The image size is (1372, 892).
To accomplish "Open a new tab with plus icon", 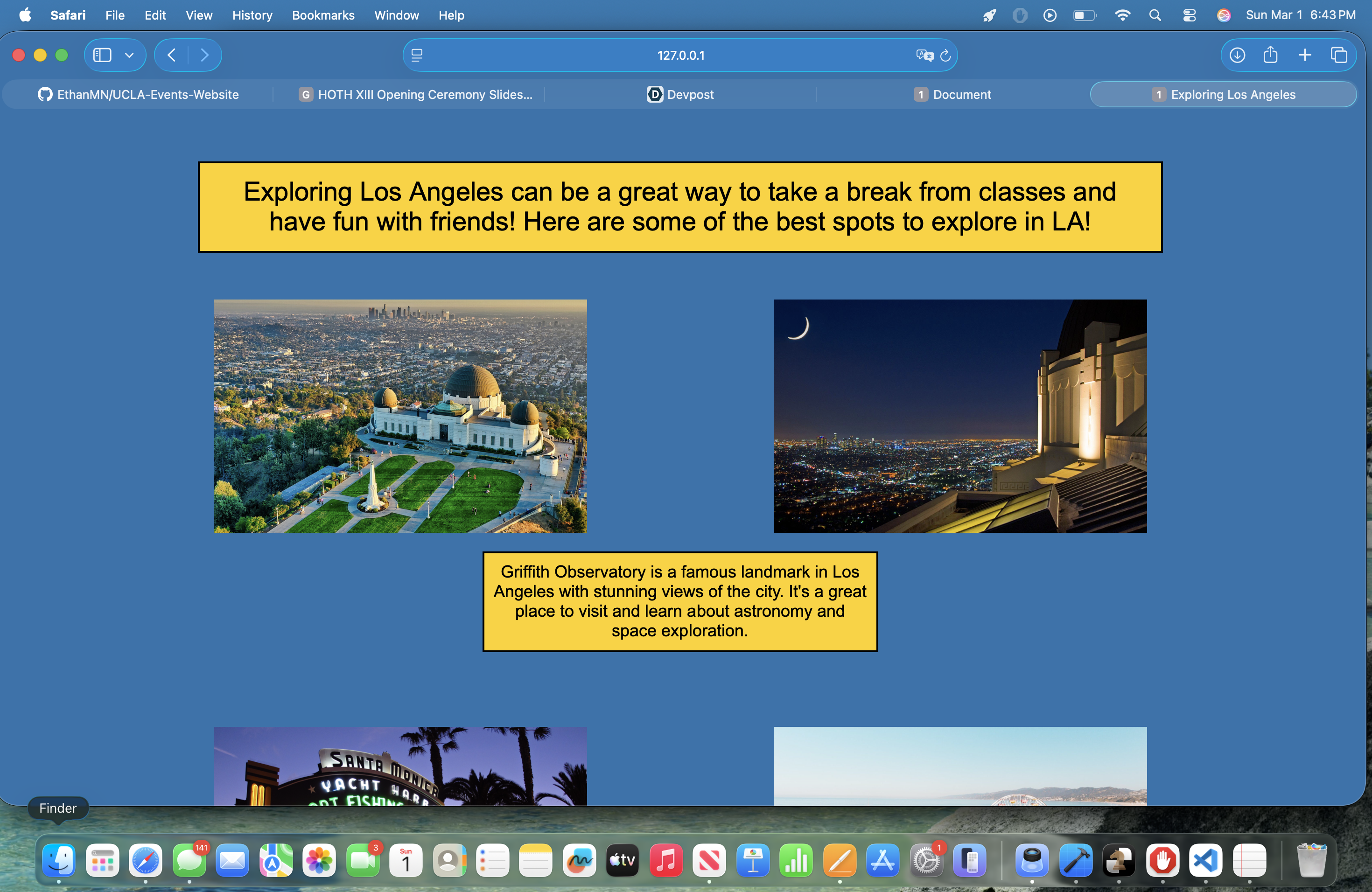I will pyautogui.click(x=1304, y=56).
